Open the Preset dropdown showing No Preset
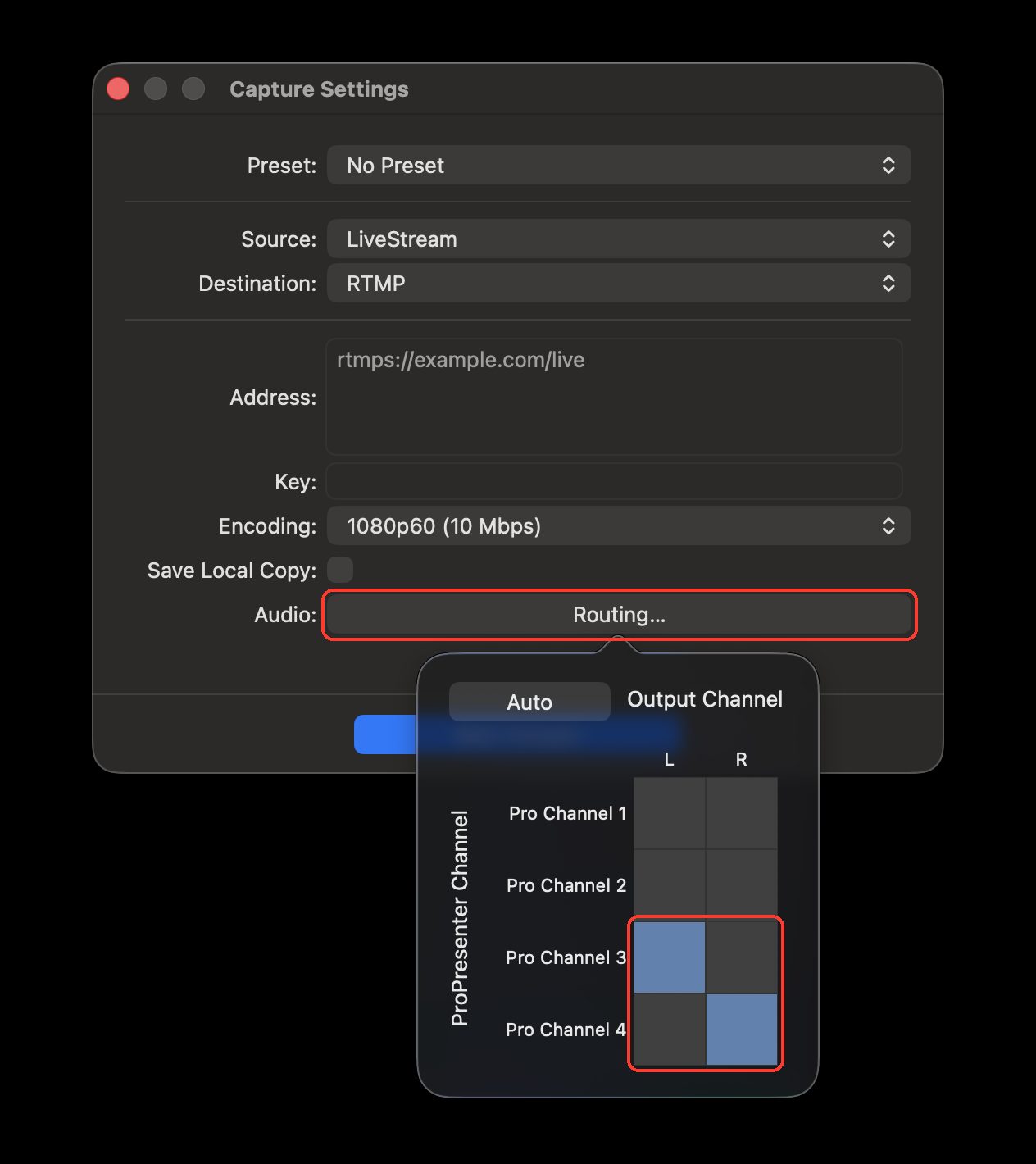 (619, 166)
